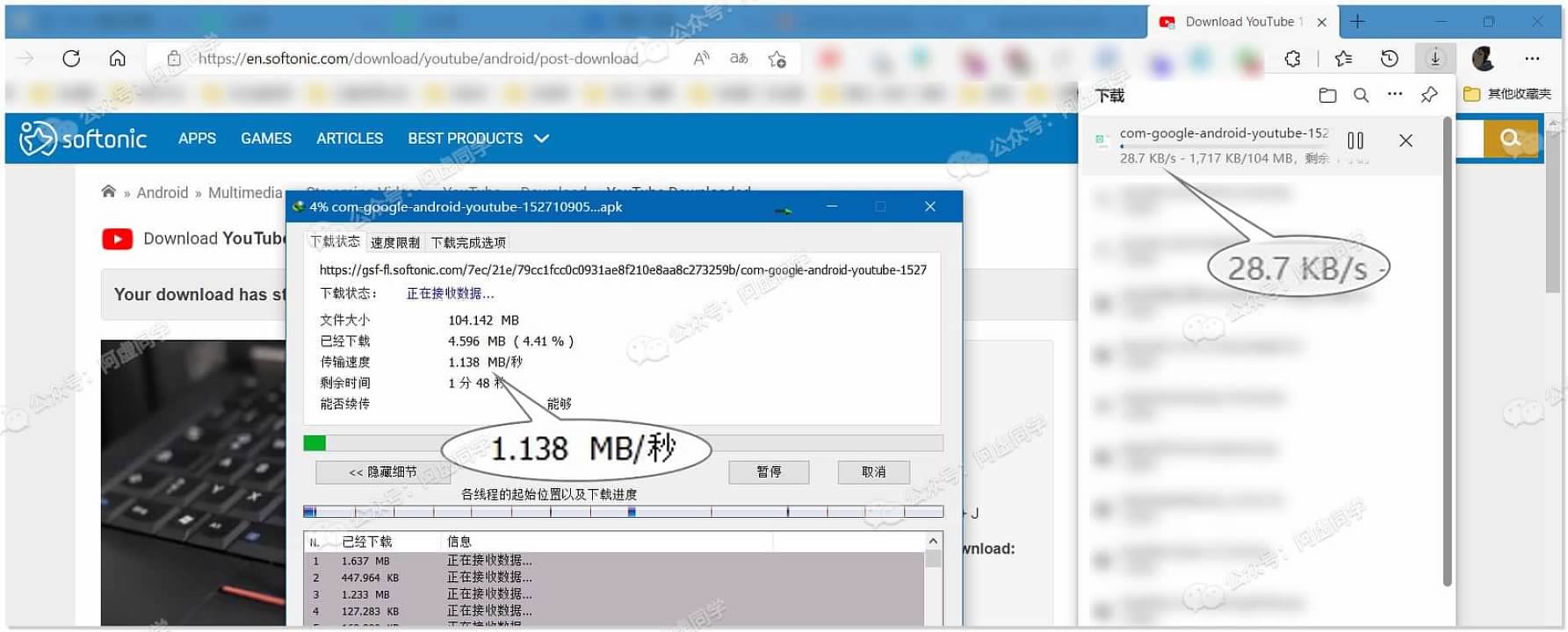Open downloads folder from the downloads panel

click(1327, 95)
